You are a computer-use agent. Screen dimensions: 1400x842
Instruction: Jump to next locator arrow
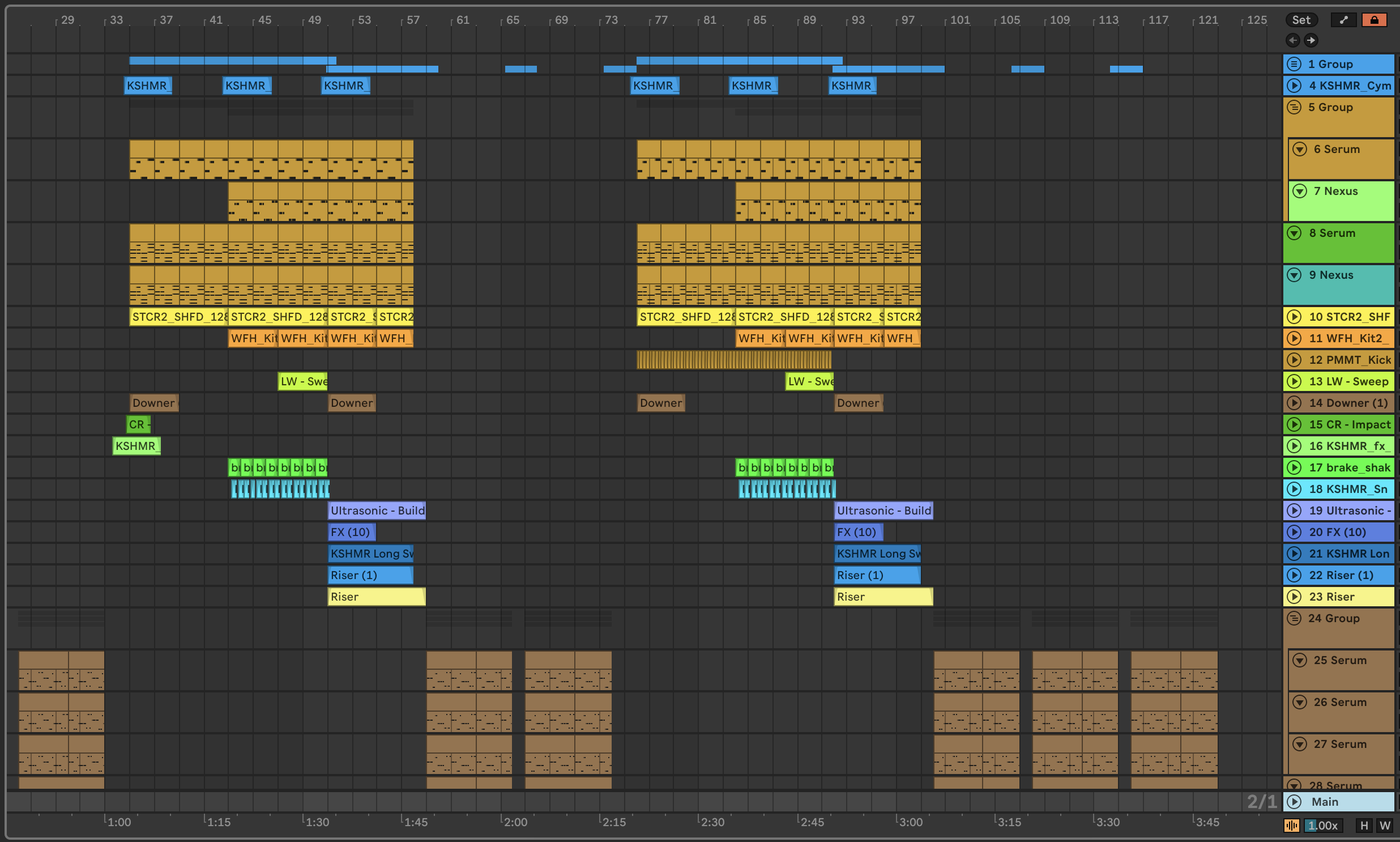(x=1311, y=40)
